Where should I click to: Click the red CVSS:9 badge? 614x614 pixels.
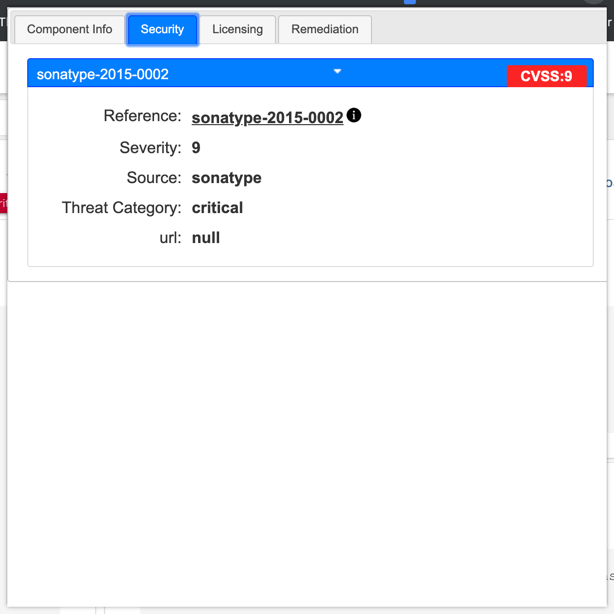click(546, 76)
